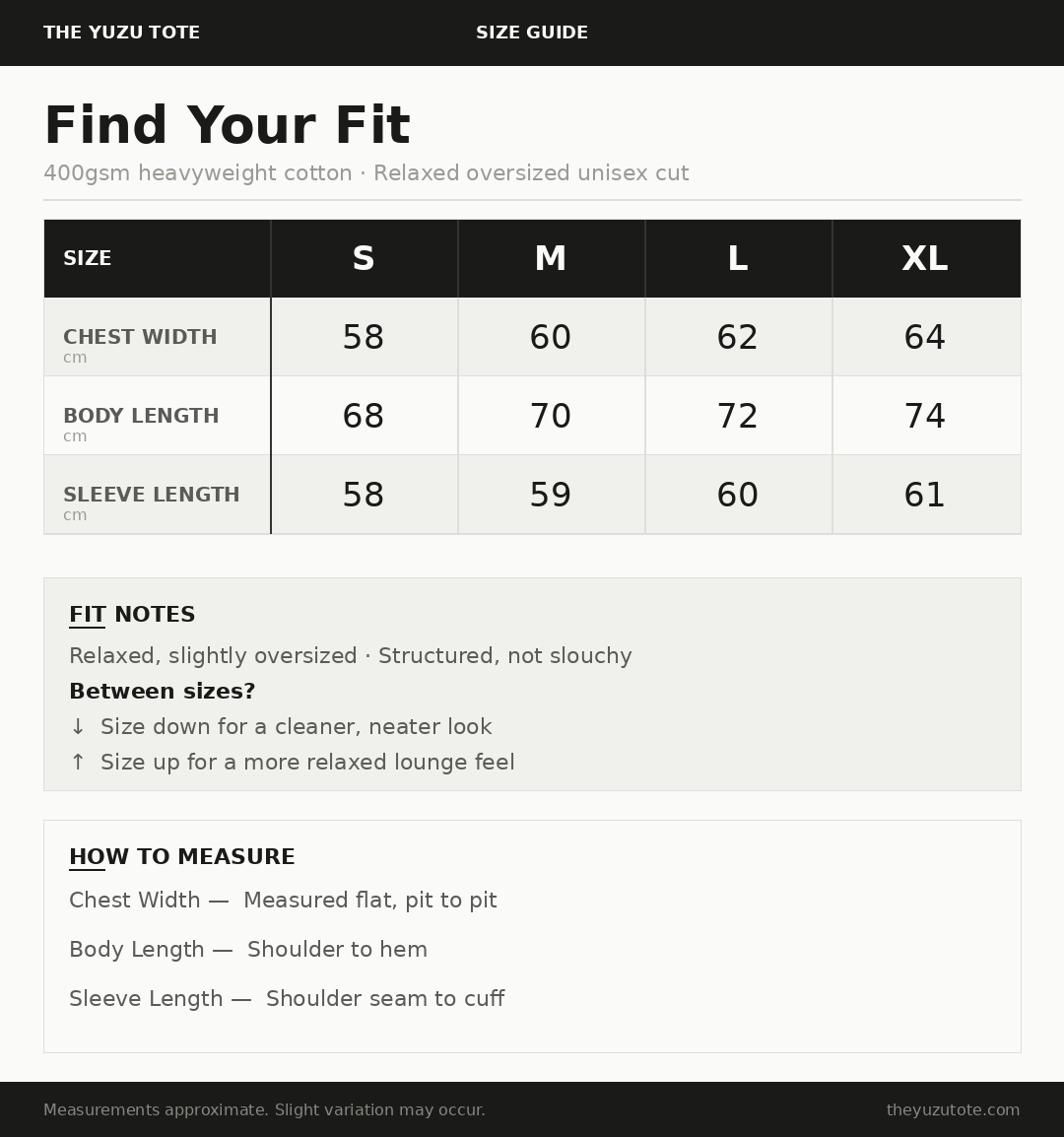
Task: Select the chest width value 64
Action: click(x=925, y=338)
